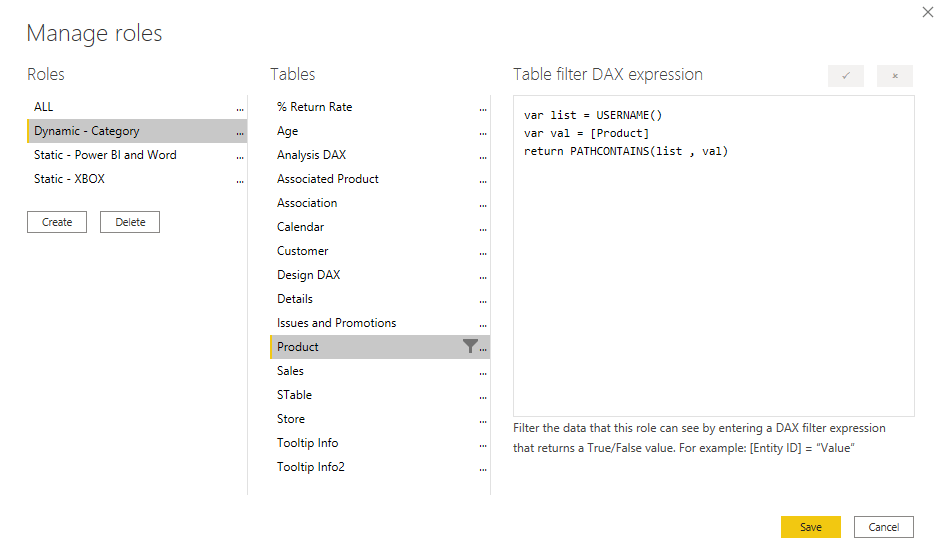Select the Age table
Viewport: 939px width, 554px height.
(x=380, y=131)
